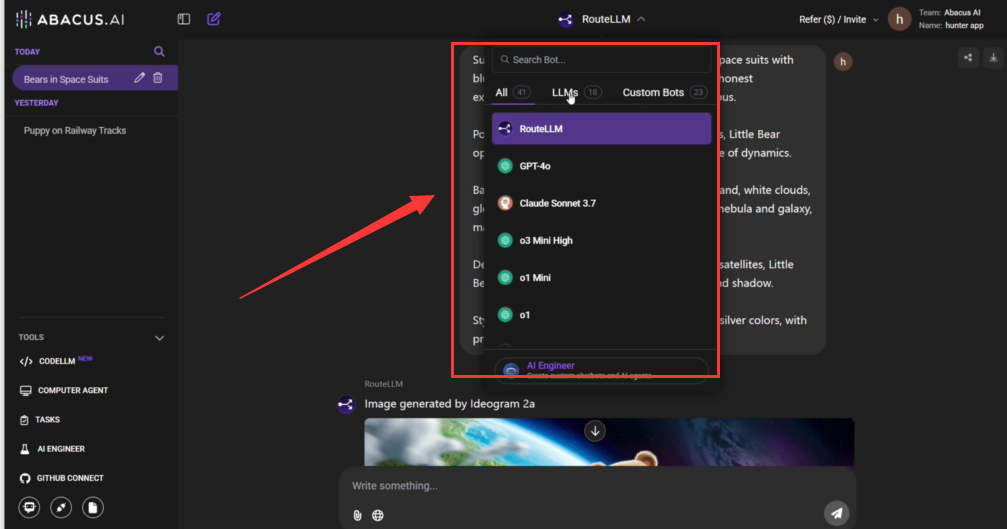This screenshot has width=1007, height=529.
Task: Open user profile avatar in header
Action: tap(899, 19)
